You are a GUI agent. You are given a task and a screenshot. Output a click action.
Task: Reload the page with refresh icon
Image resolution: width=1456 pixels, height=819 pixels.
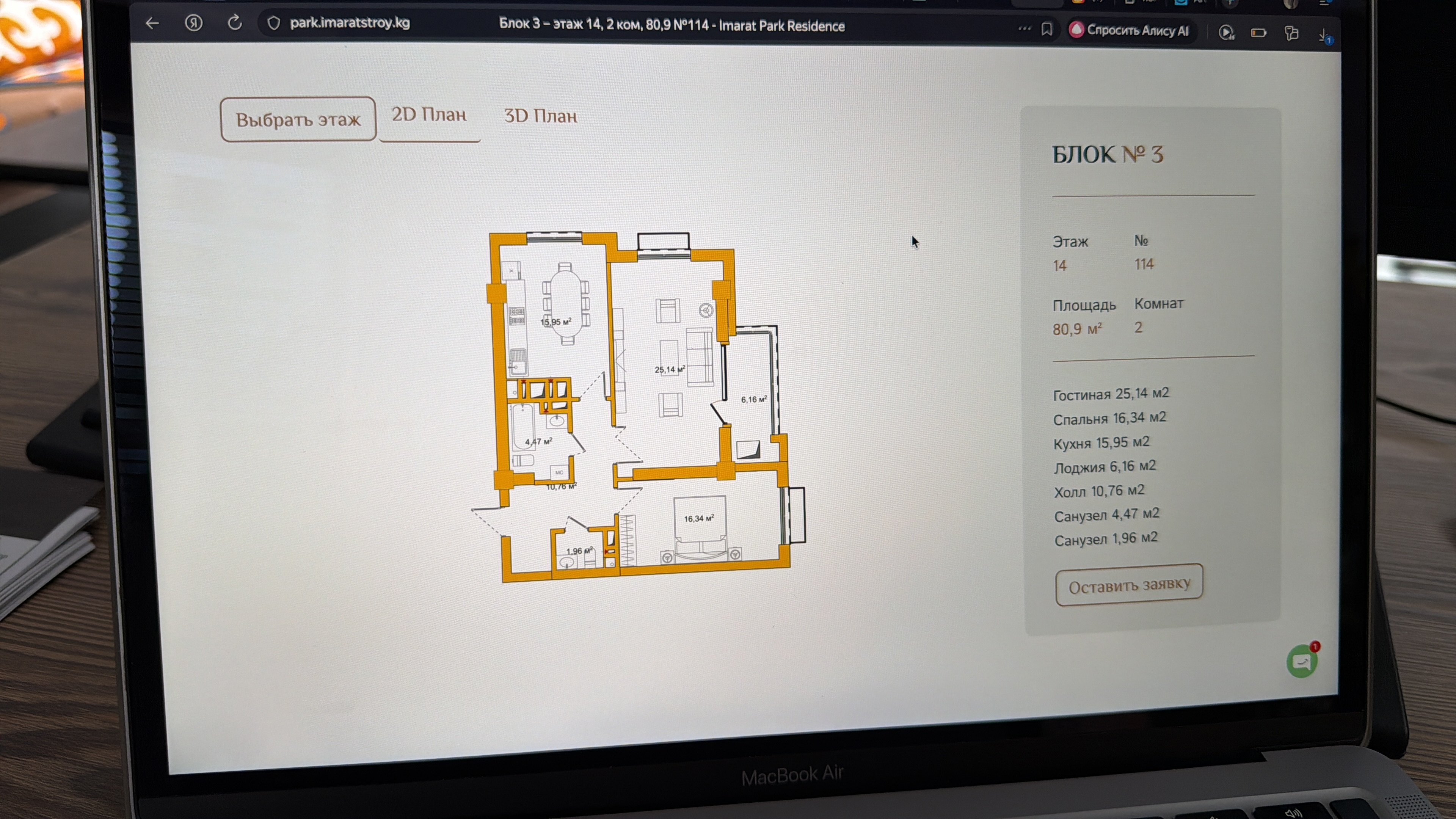pyautogui.click(x=235, y=23)
